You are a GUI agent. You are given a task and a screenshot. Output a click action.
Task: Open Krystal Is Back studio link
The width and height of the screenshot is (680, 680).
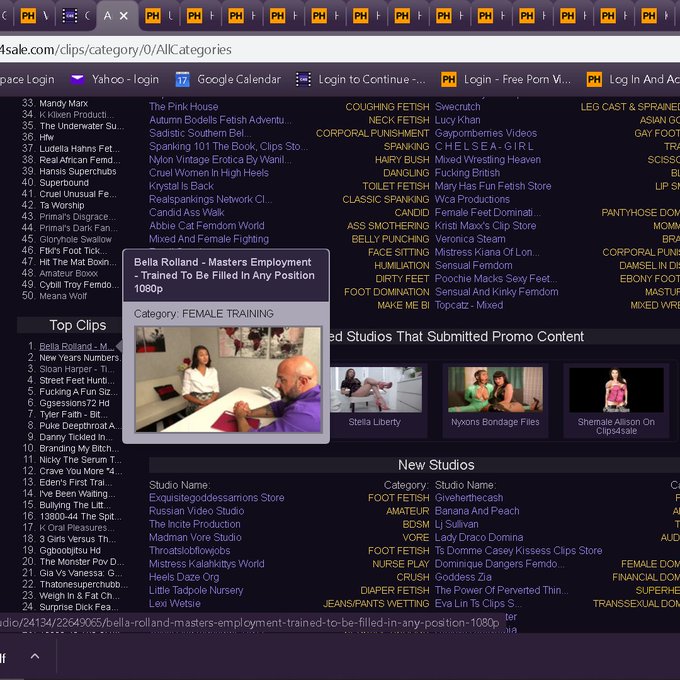tap(181, 186)
